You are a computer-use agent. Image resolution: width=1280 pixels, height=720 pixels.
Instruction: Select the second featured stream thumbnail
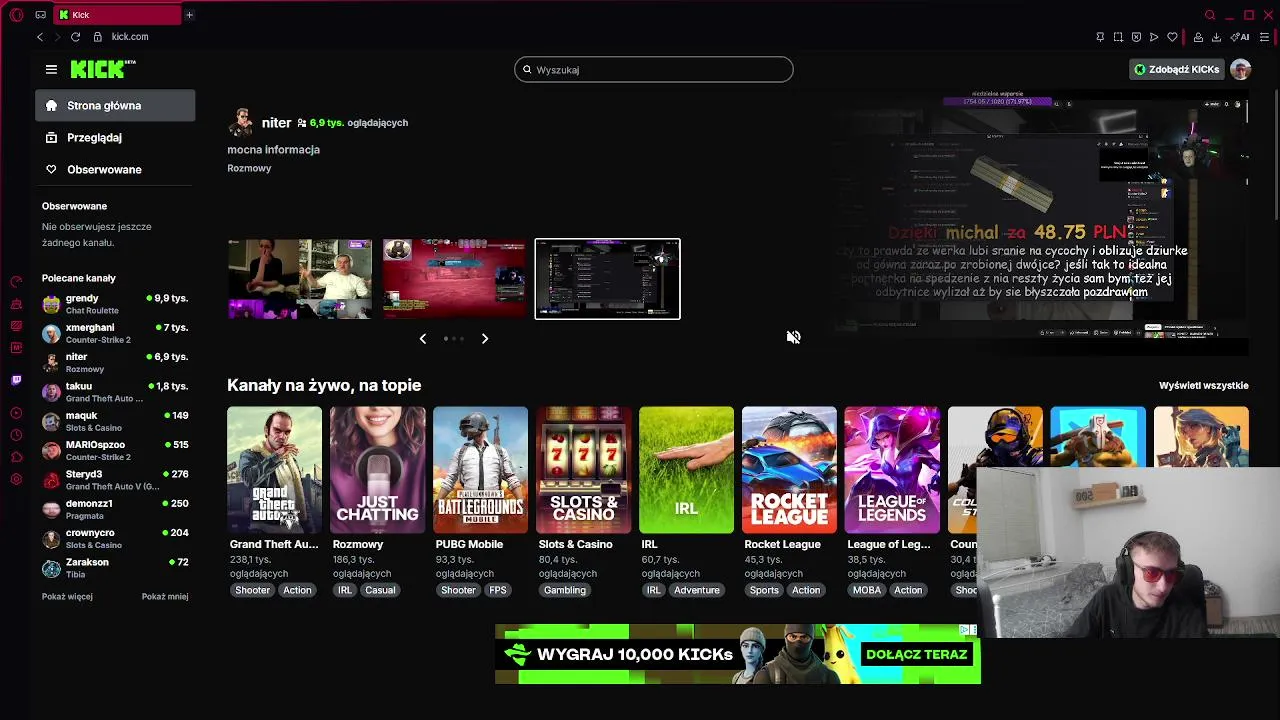pos(453,279)
